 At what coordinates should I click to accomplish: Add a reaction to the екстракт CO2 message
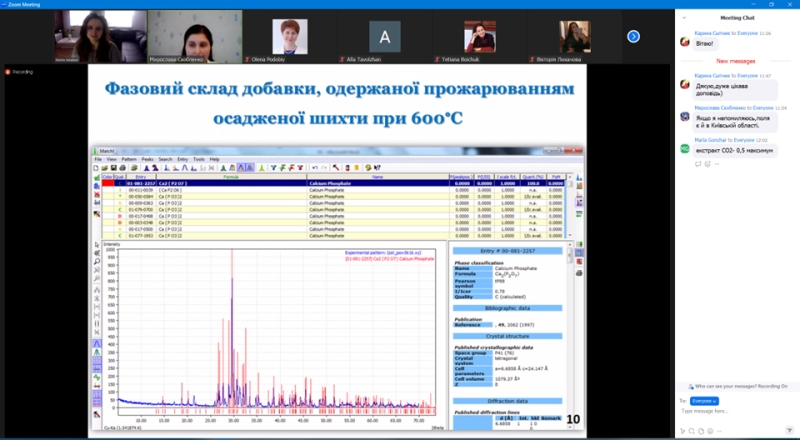707,164
